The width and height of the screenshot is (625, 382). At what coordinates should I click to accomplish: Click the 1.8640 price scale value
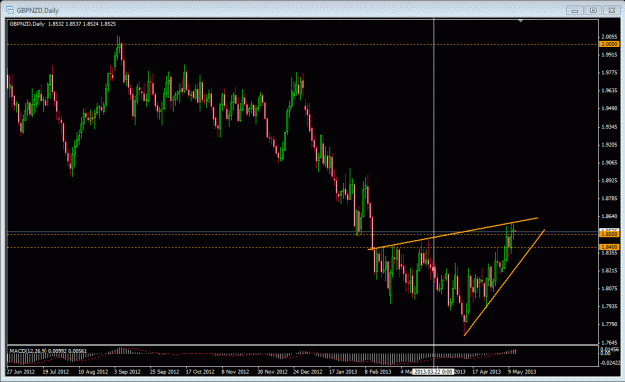[609, 217]
